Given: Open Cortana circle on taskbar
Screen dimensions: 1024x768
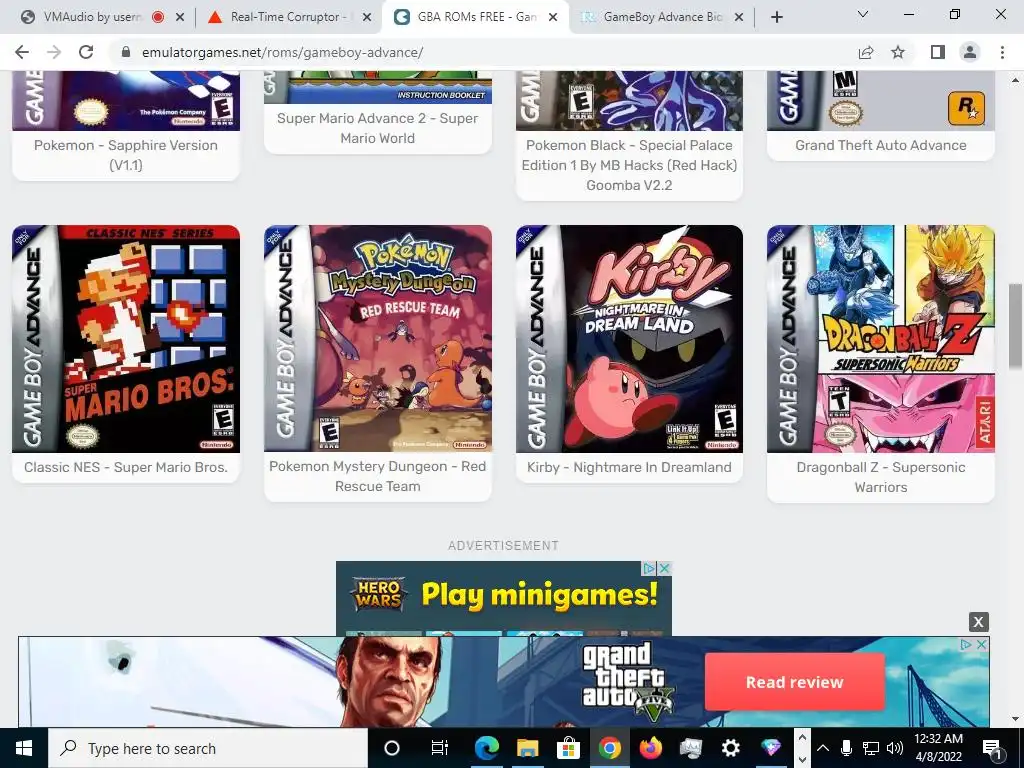Looking at the screenshot, I should click(x=392, y=748).
